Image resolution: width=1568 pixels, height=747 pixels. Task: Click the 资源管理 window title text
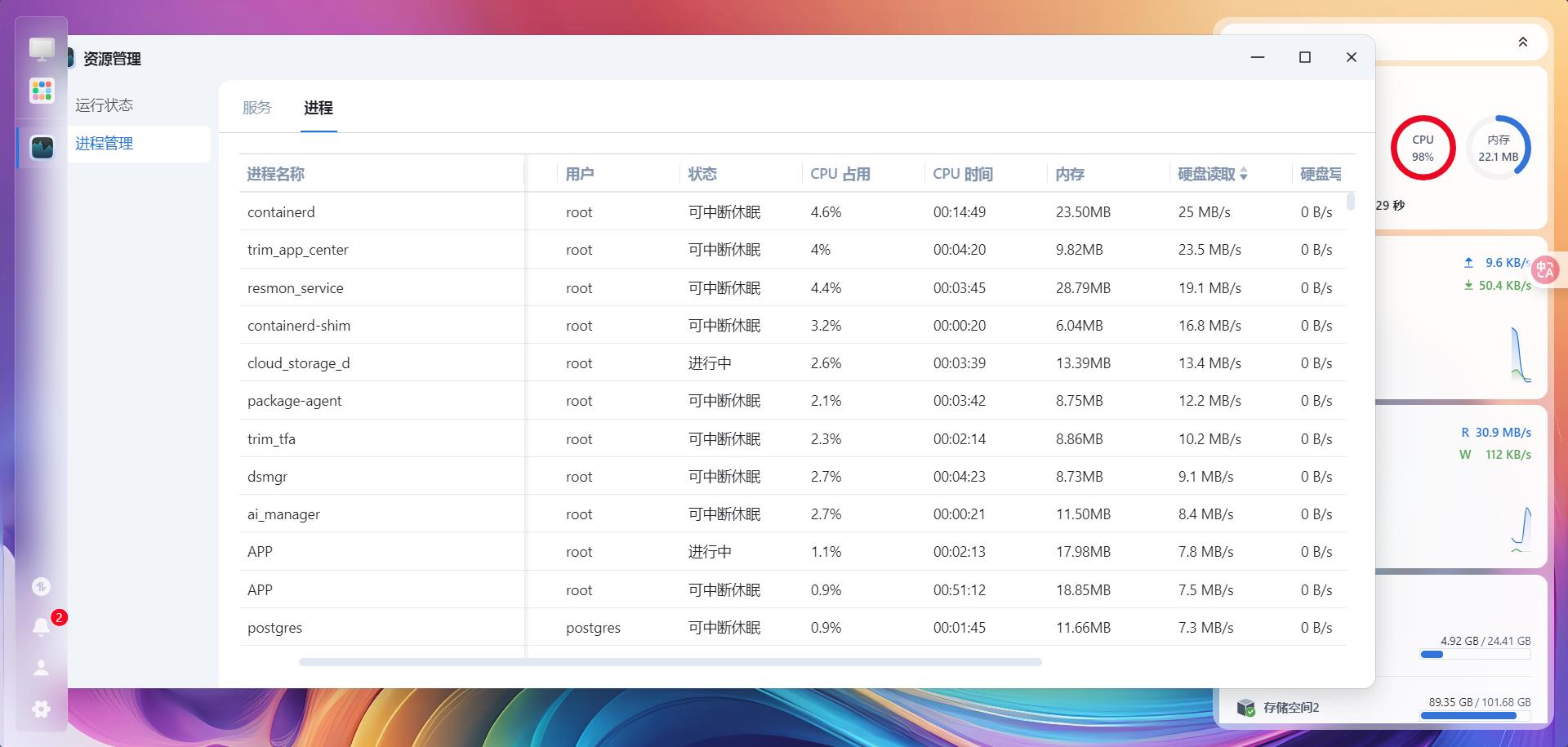pos(113,59)
